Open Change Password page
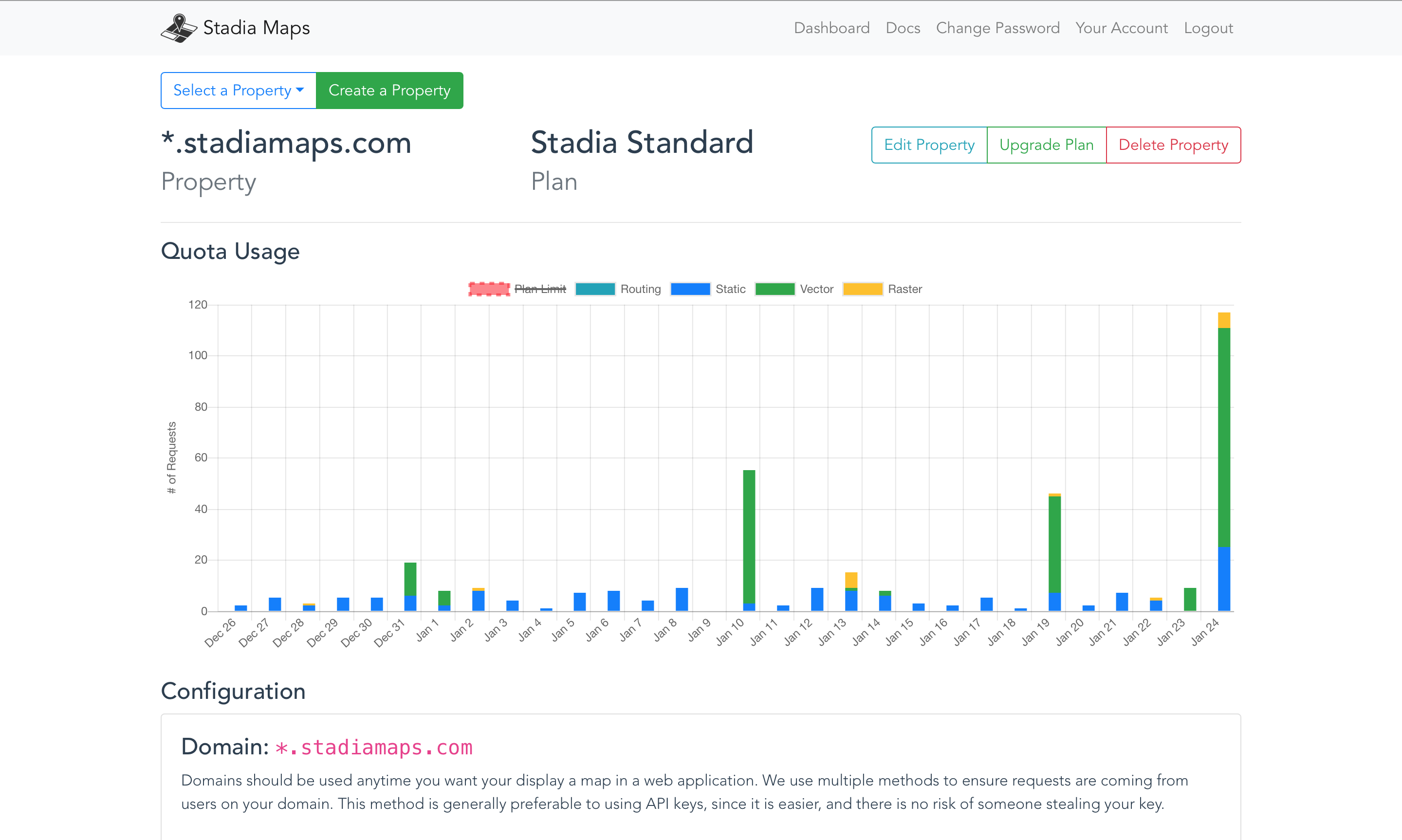The width and height of the screenshot is (1402, 840). [x=998, y=28]
